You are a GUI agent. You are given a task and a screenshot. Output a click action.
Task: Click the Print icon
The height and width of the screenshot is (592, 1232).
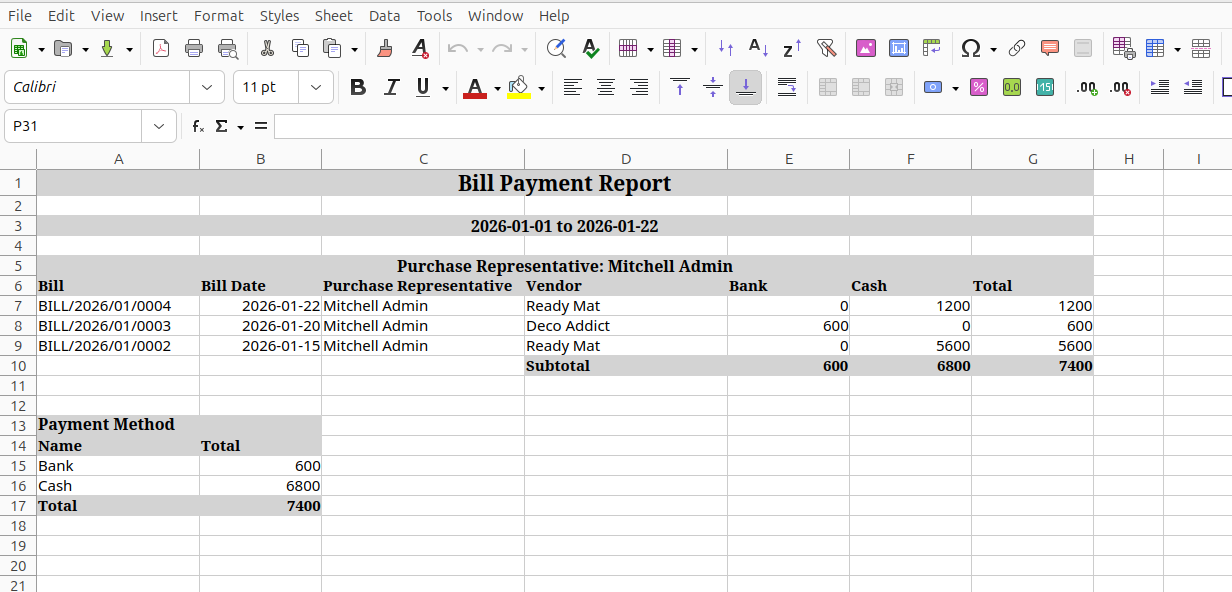click(194, 48)
